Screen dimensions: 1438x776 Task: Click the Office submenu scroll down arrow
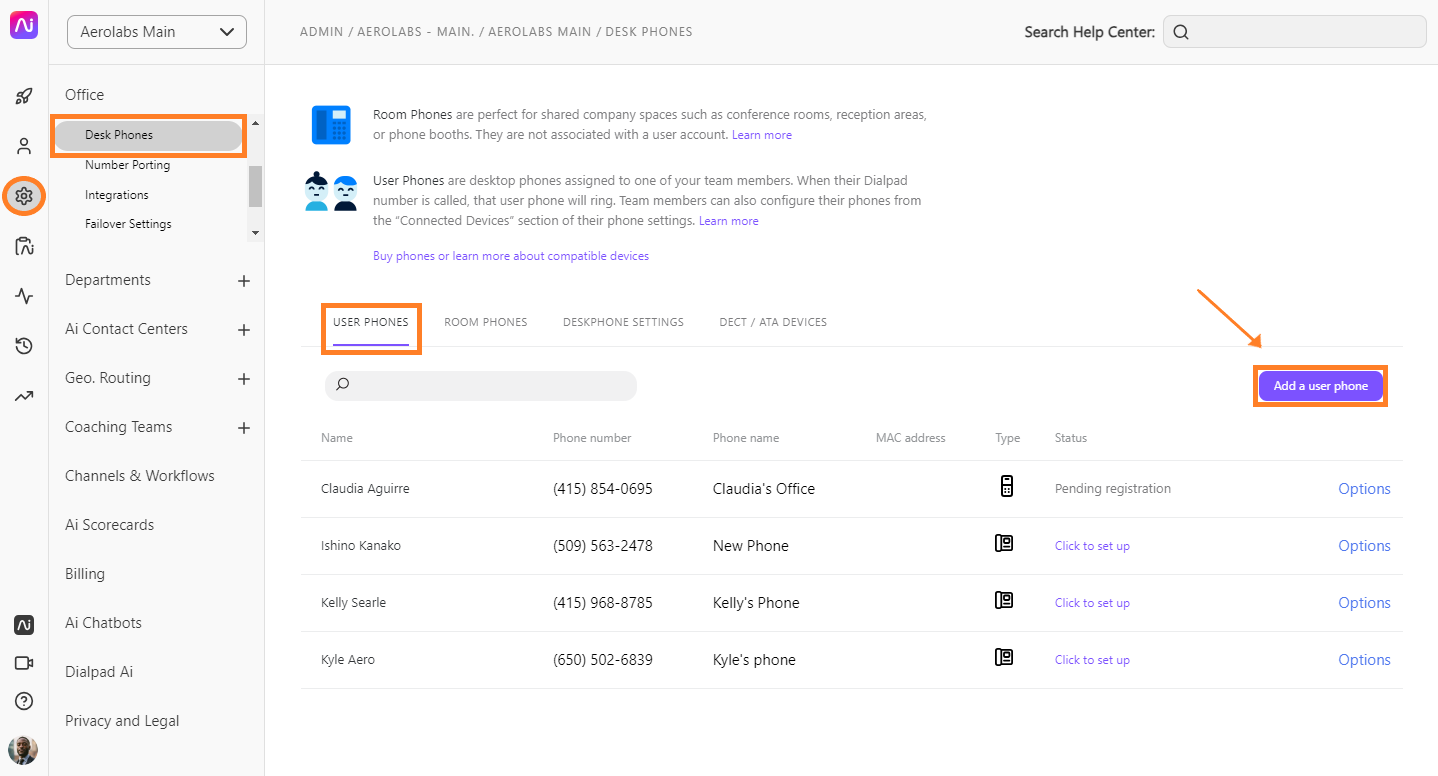tap(255, 232)
